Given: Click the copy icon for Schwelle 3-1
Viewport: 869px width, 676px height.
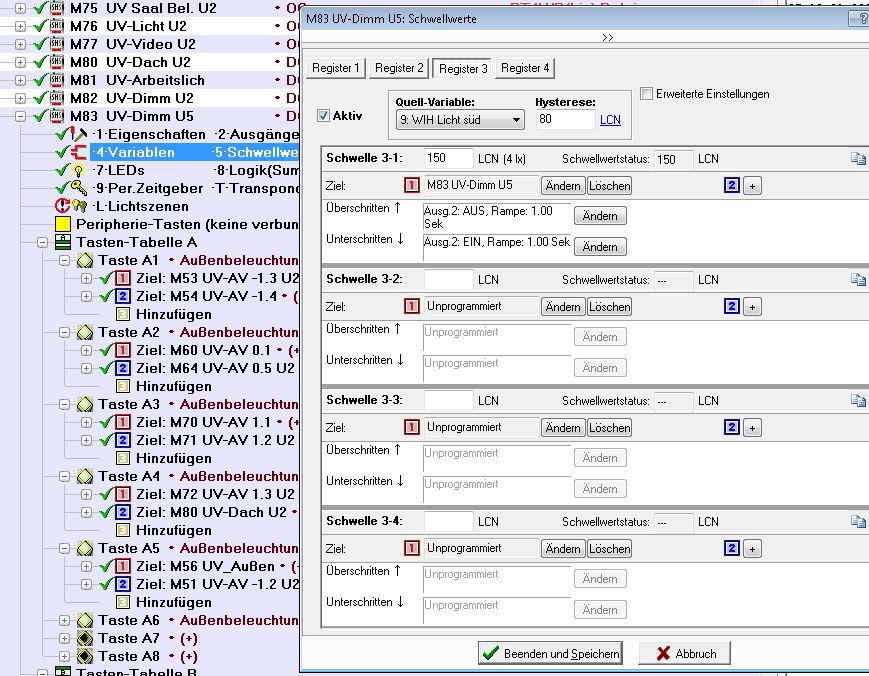Looking at the screenshot, I should [x=857, y=159].
